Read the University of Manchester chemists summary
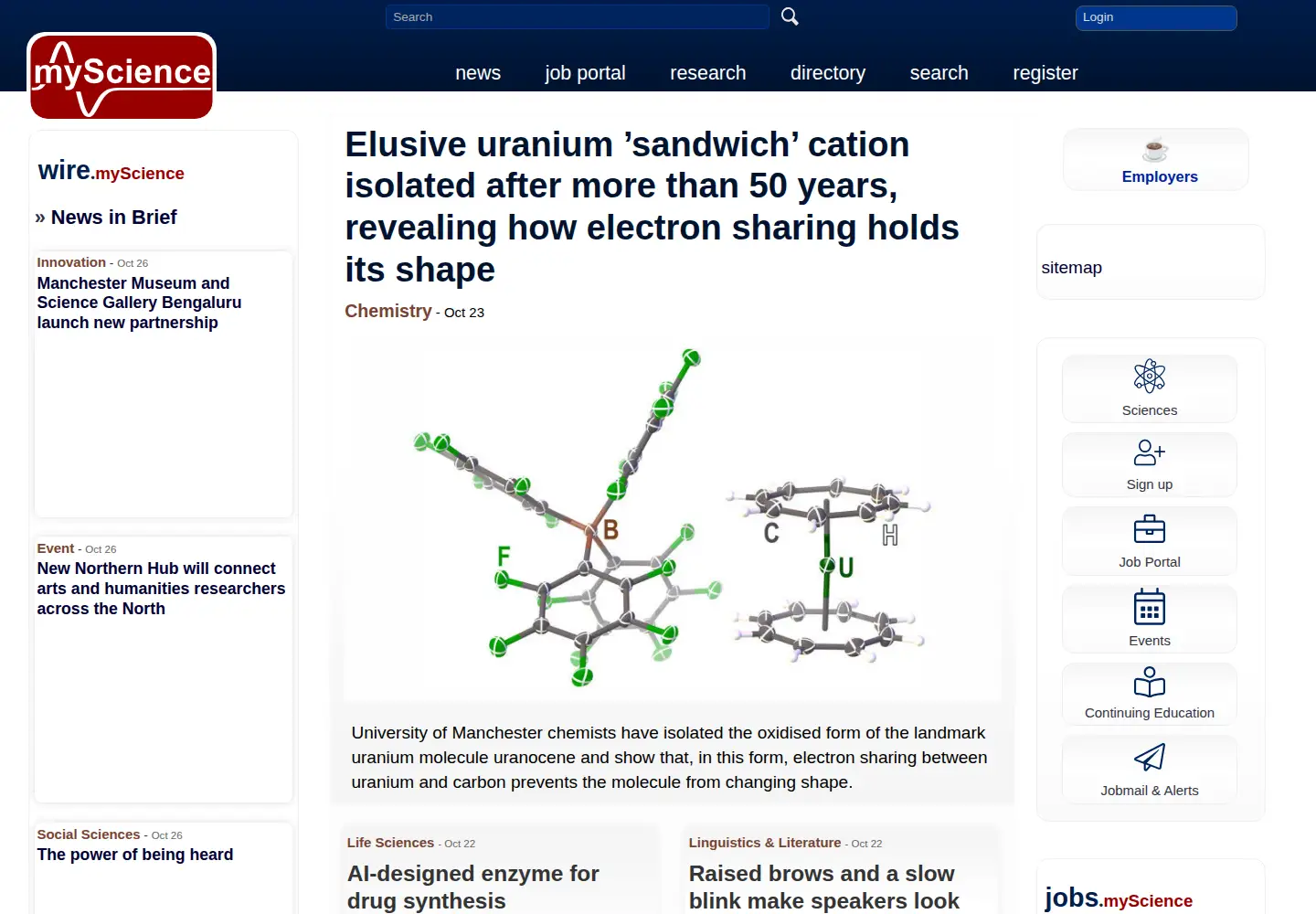Screen dimensions: 1316x914 point(670,758)
